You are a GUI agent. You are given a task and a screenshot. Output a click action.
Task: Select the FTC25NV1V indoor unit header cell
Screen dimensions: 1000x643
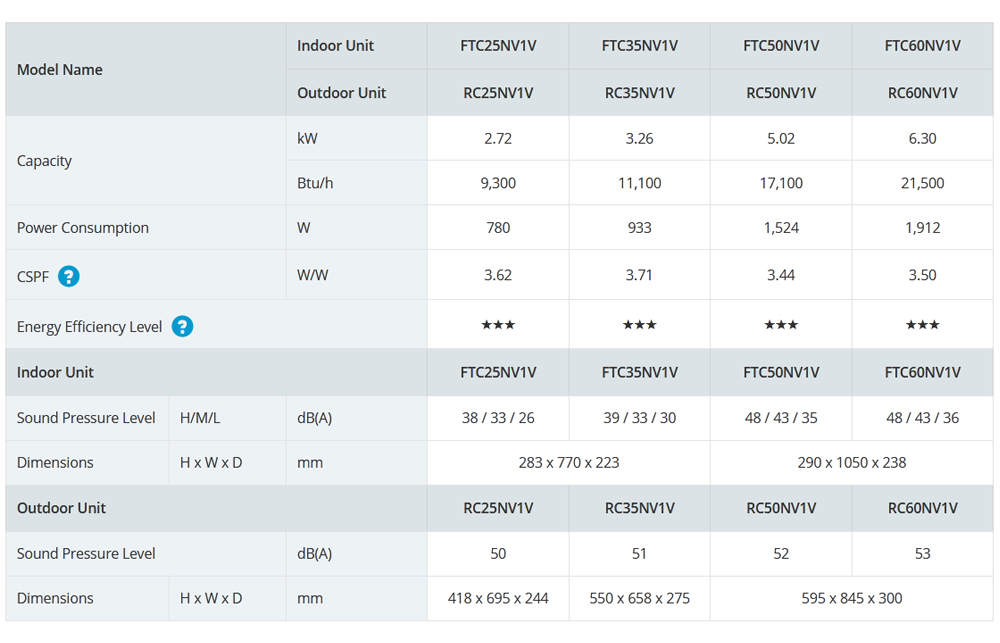[498, 46]
